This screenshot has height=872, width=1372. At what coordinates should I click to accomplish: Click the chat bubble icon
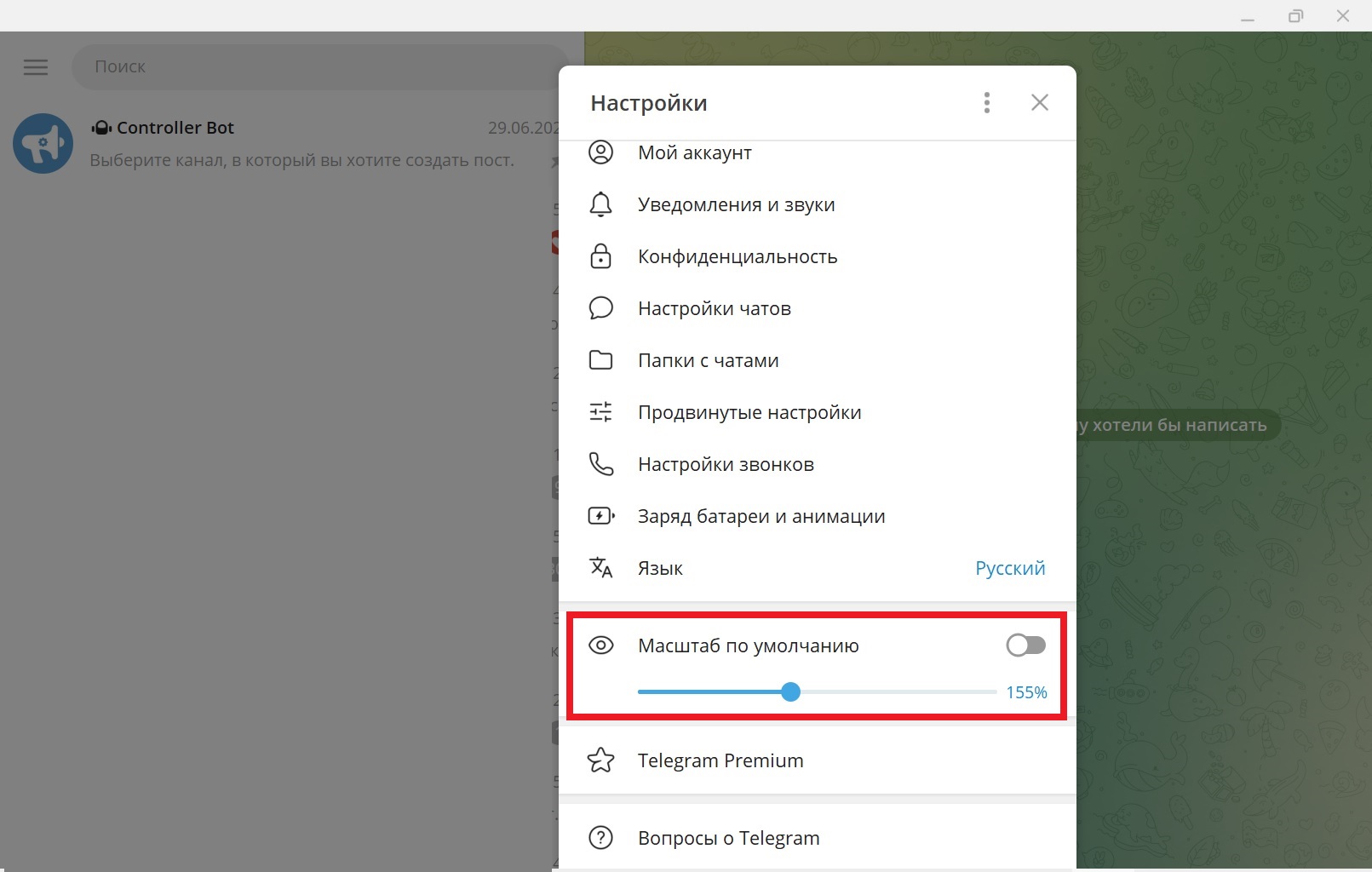[x=601, y=308]
